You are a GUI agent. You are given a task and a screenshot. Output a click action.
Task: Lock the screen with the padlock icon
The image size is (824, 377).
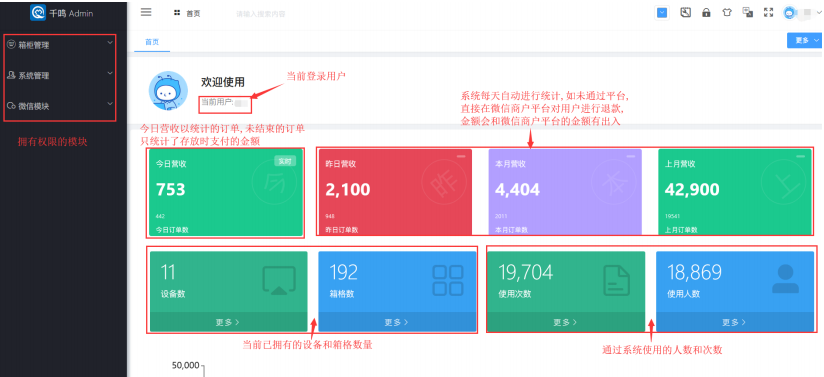[706, 13]
